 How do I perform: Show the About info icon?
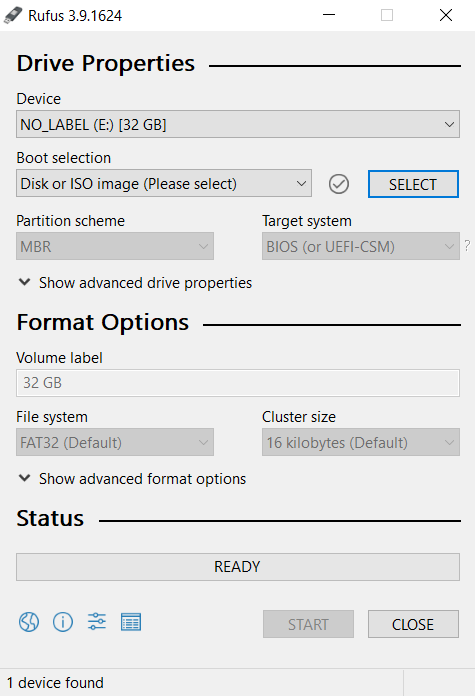point(63,622)
